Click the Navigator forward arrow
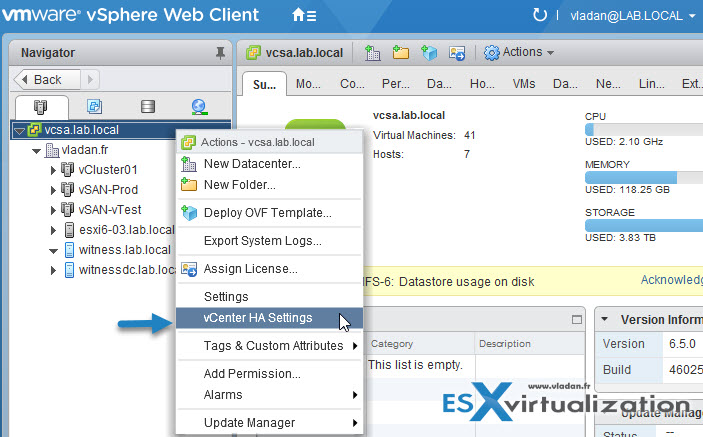This screenshot has width=703, height=437. point(90,80)
